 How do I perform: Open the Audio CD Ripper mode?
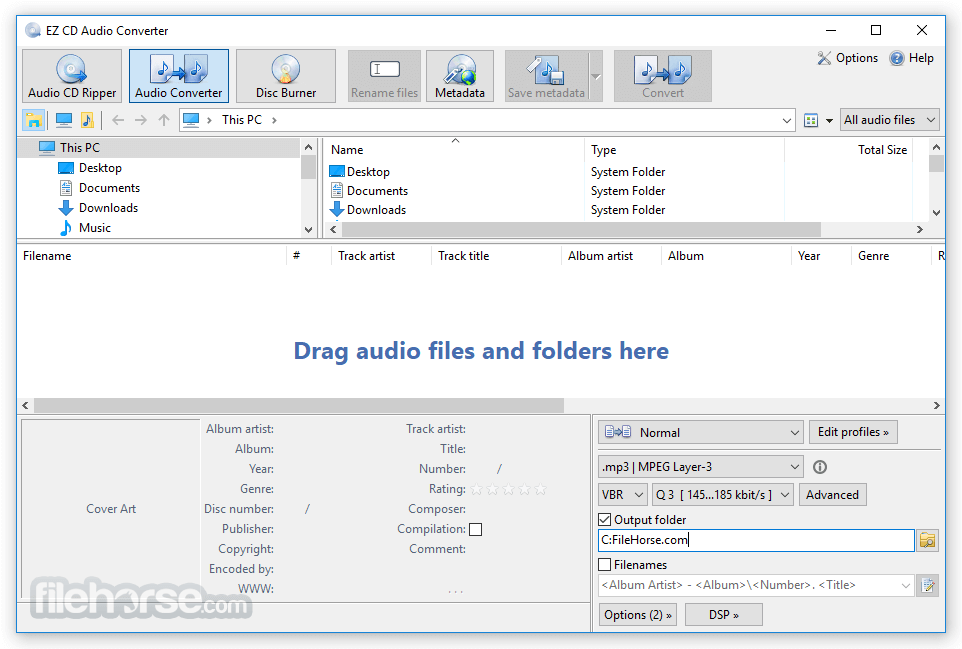[x=72, y=76]
